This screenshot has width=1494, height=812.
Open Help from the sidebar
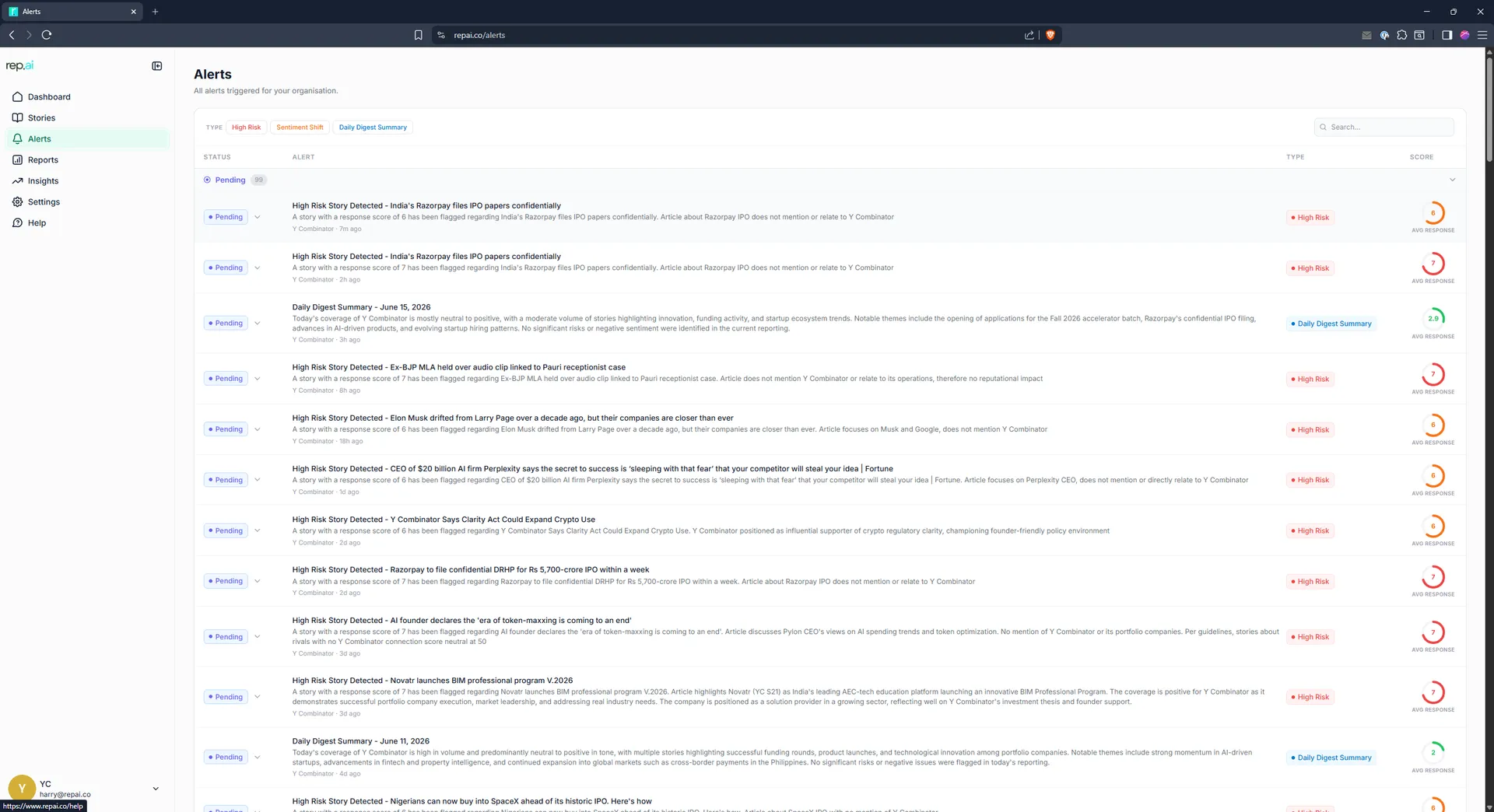(37, 223)
